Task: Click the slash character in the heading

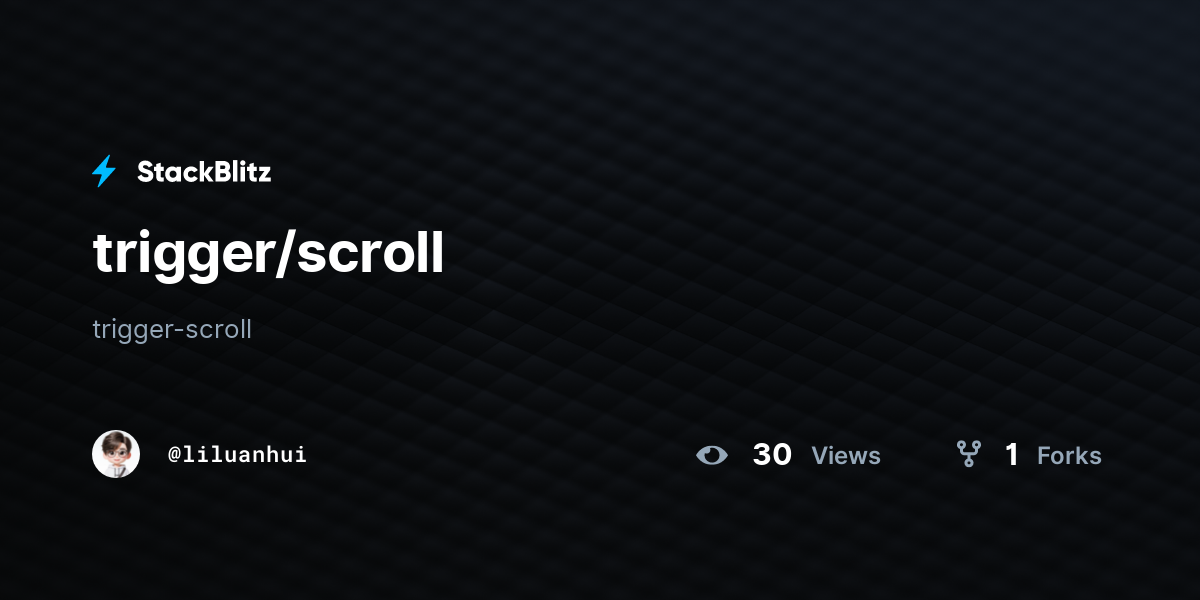Action: [286, 254]
